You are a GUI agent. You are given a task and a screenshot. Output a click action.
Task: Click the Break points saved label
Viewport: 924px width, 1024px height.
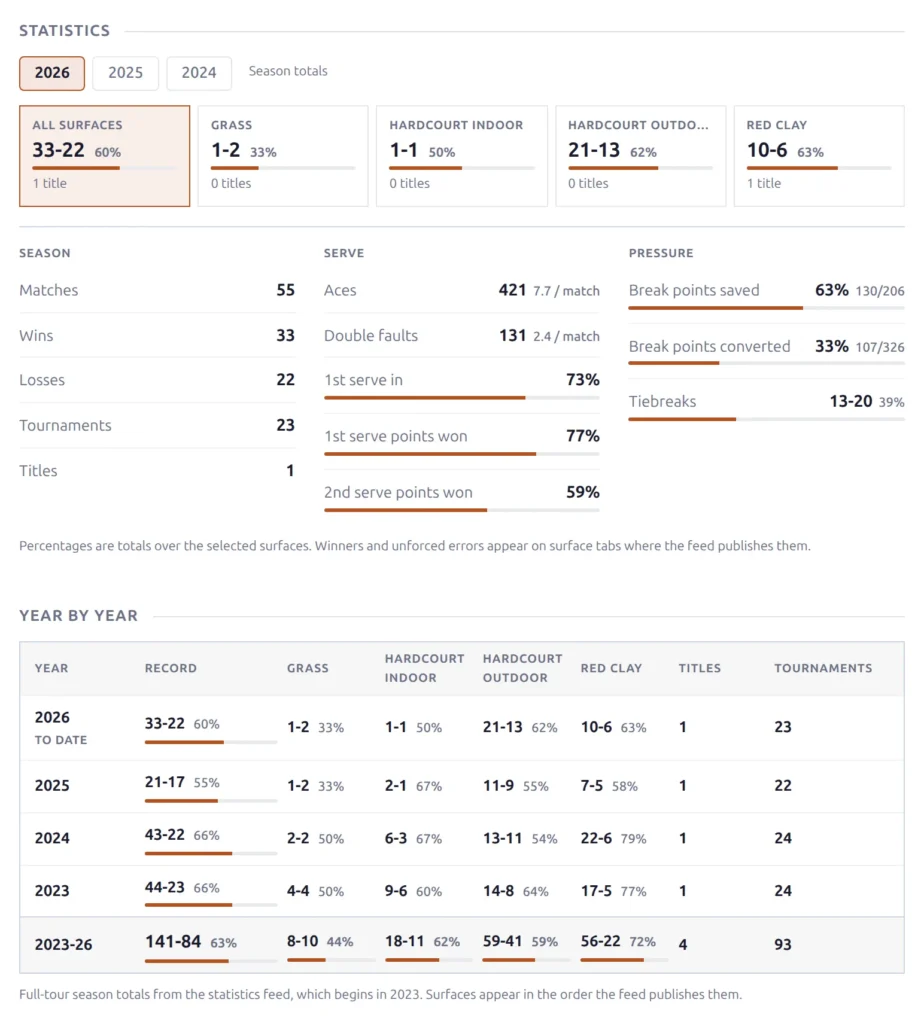pos(693,290)
